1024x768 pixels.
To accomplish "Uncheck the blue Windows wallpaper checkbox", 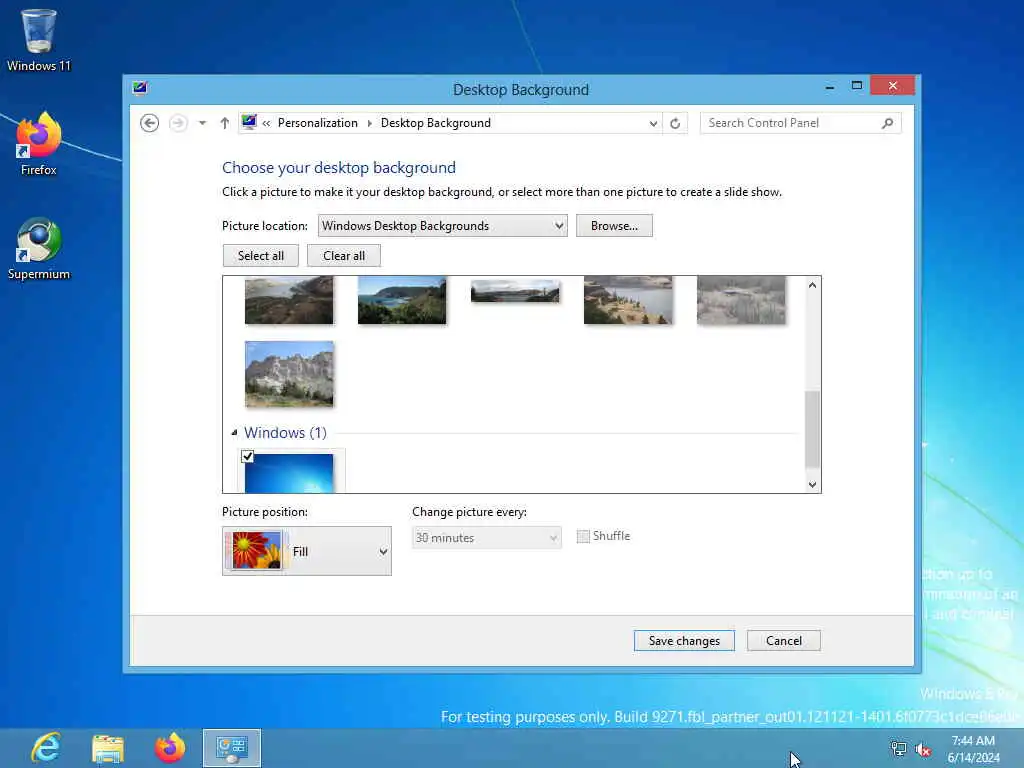I will click(248, 456).
